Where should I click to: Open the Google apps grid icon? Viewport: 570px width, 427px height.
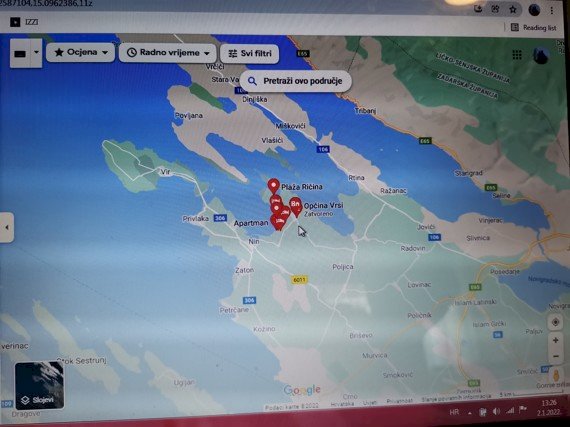(517, 55)
